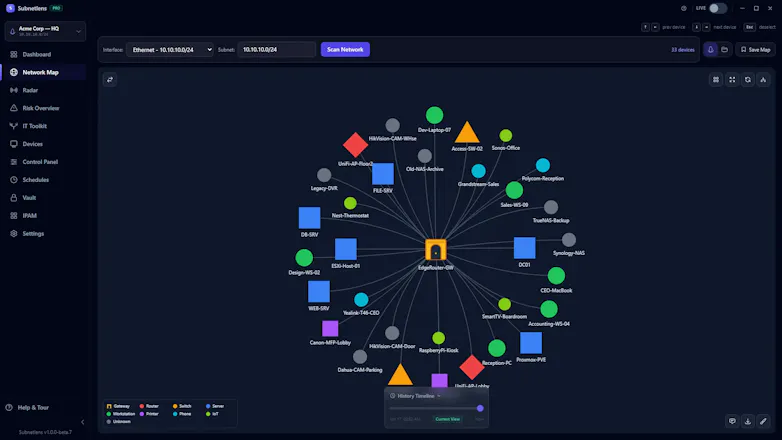
Task: Toggle the LIVE switch
Action: [718, 8]
